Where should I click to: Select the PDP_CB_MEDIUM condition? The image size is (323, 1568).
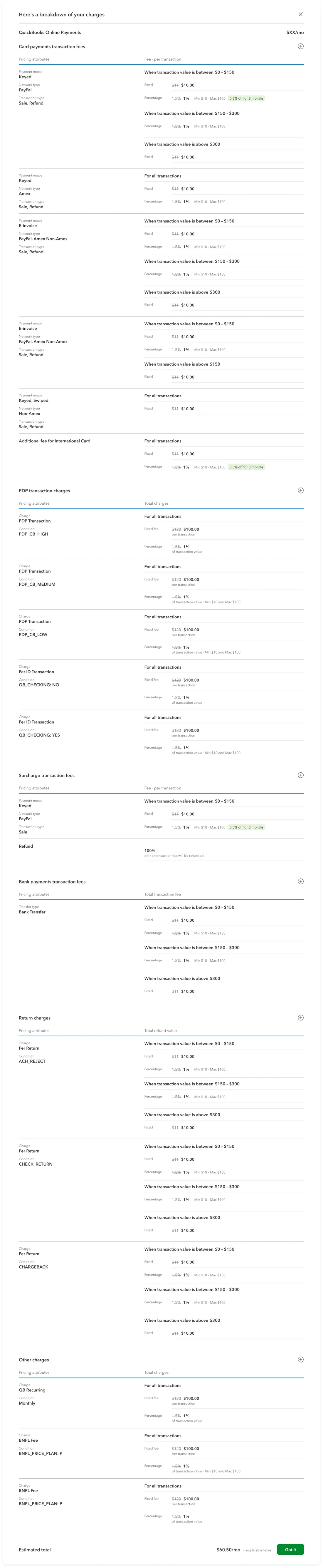point(37,584)
